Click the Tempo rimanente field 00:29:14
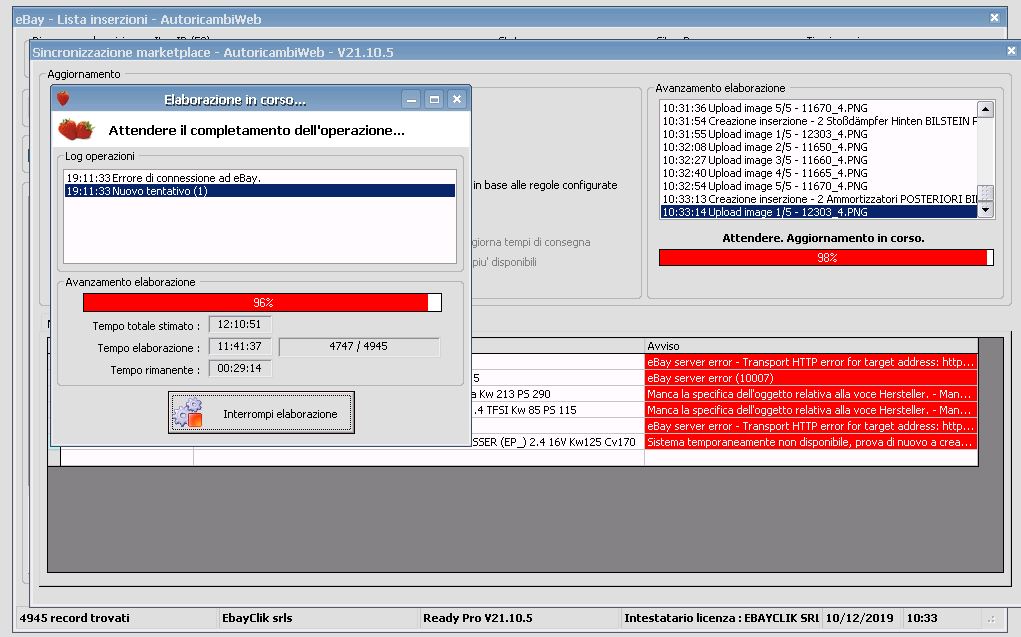1021x637 pixels. click(x=240, y=368)
